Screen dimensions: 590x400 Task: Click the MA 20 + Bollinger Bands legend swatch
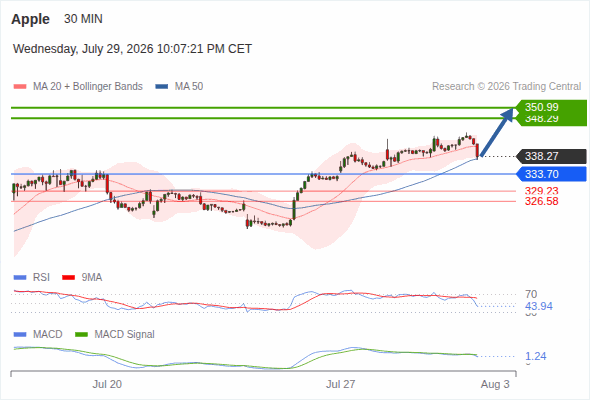(20, 87)
